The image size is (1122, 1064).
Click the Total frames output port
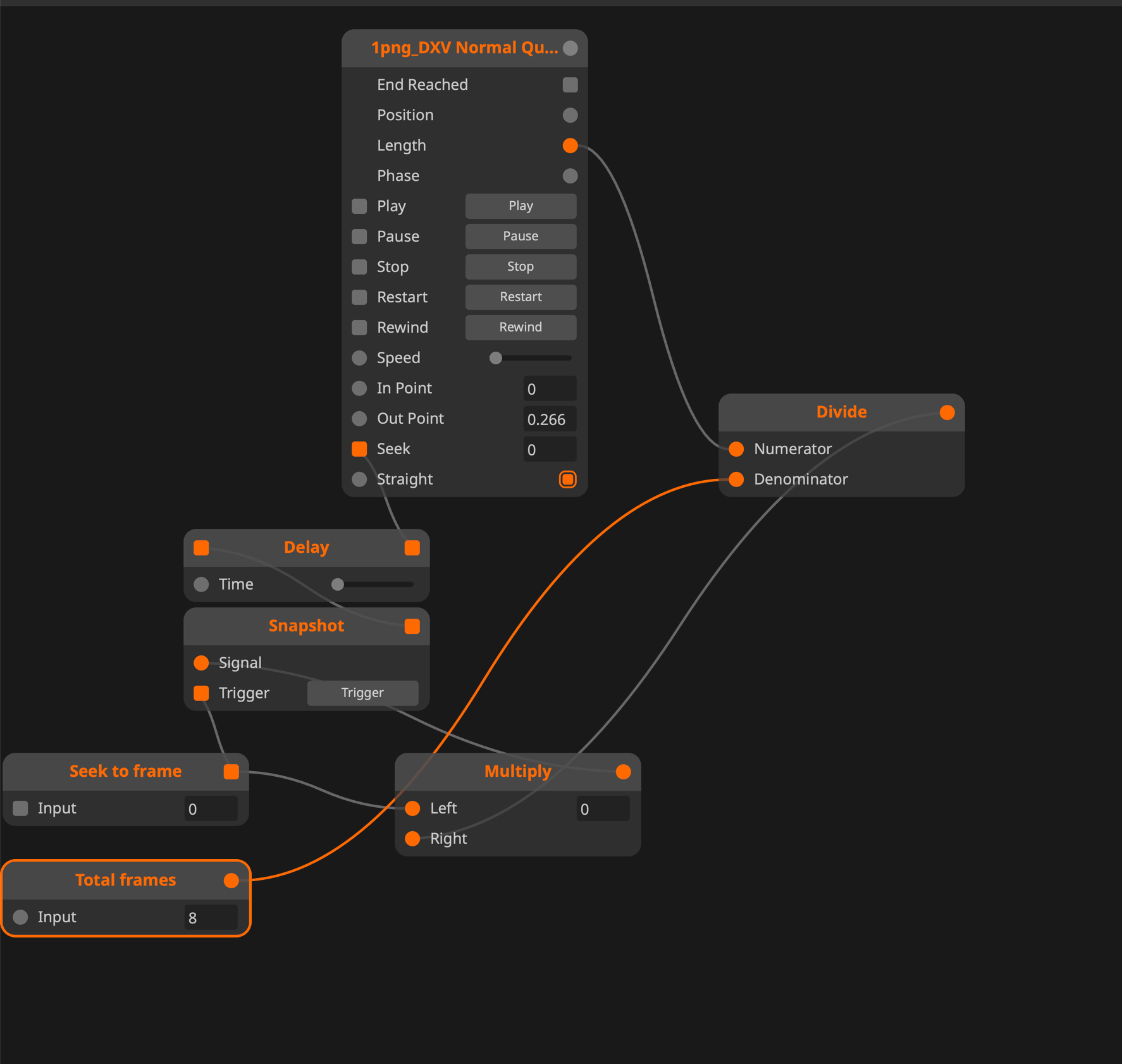pyautogui.click(x=231, y=881)
